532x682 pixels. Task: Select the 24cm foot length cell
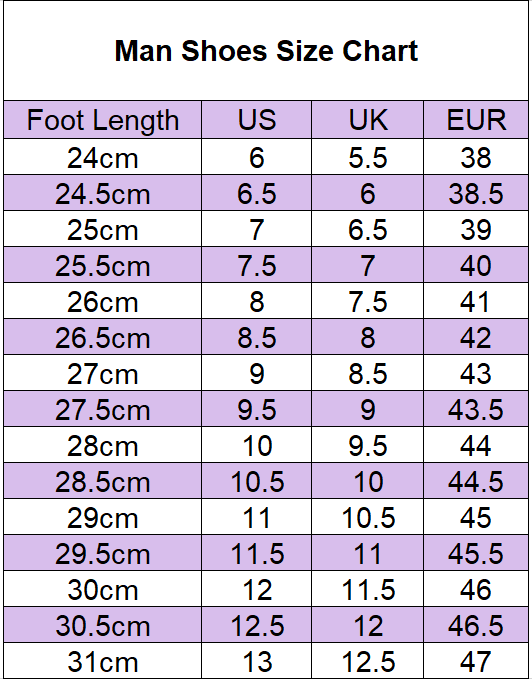click(x=103, y=157)
